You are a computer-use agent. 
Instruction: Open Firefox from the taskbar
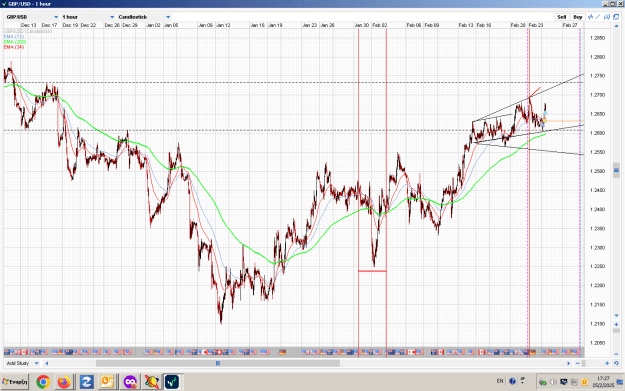click(x=64, y=382)
